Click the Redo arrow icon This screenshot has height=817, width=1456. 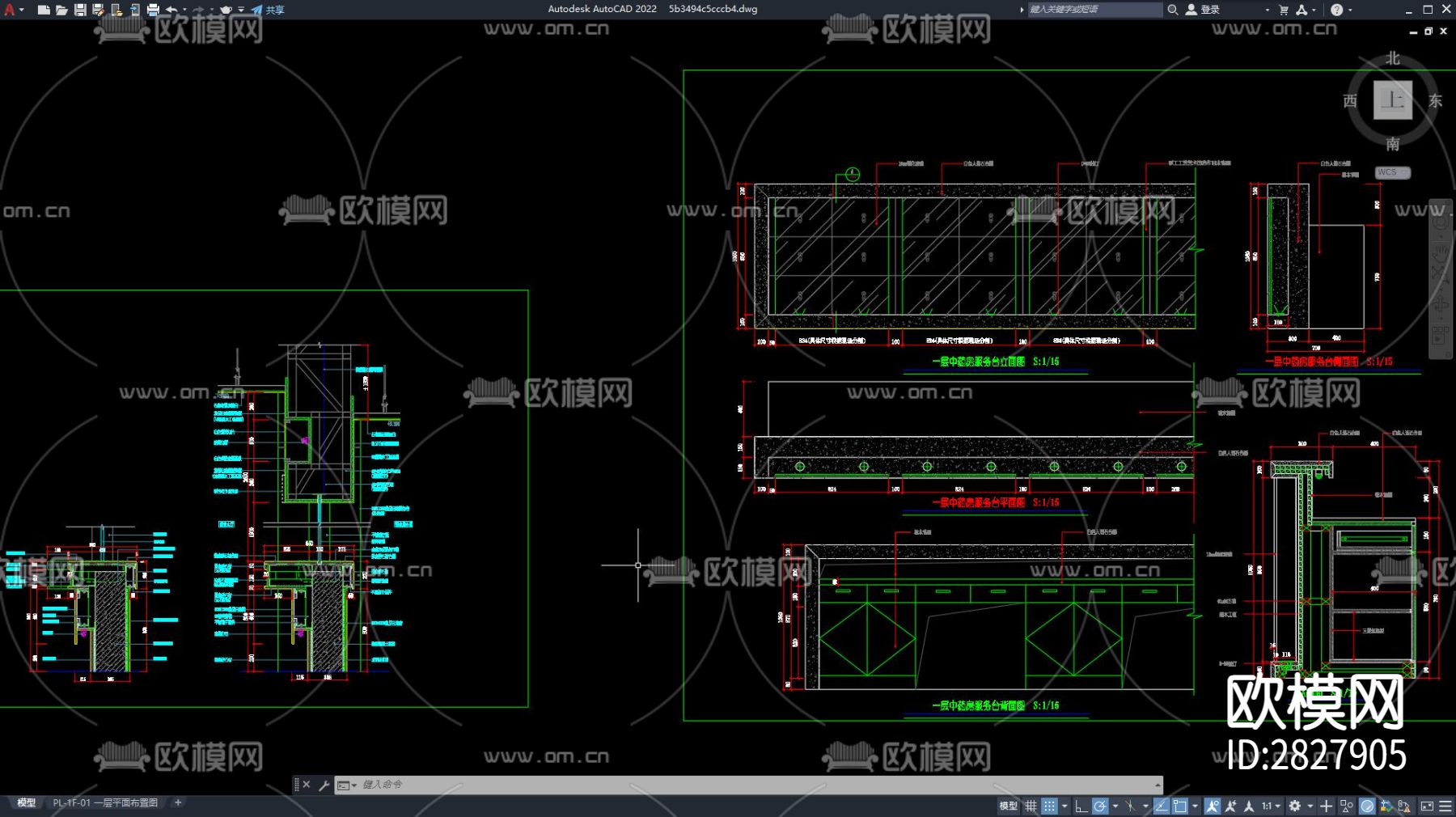coord(198,10)
